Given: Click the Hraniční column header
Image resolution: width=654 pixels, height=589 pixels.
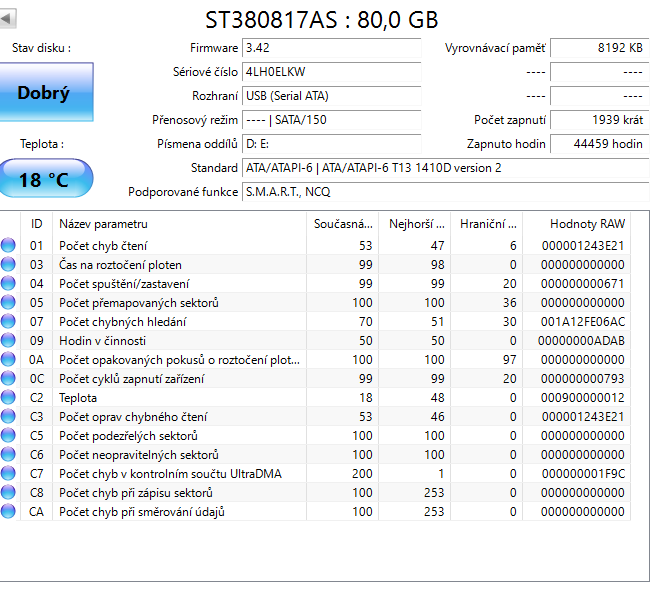Looking at the screenshot, I should (x=487, y=224).
